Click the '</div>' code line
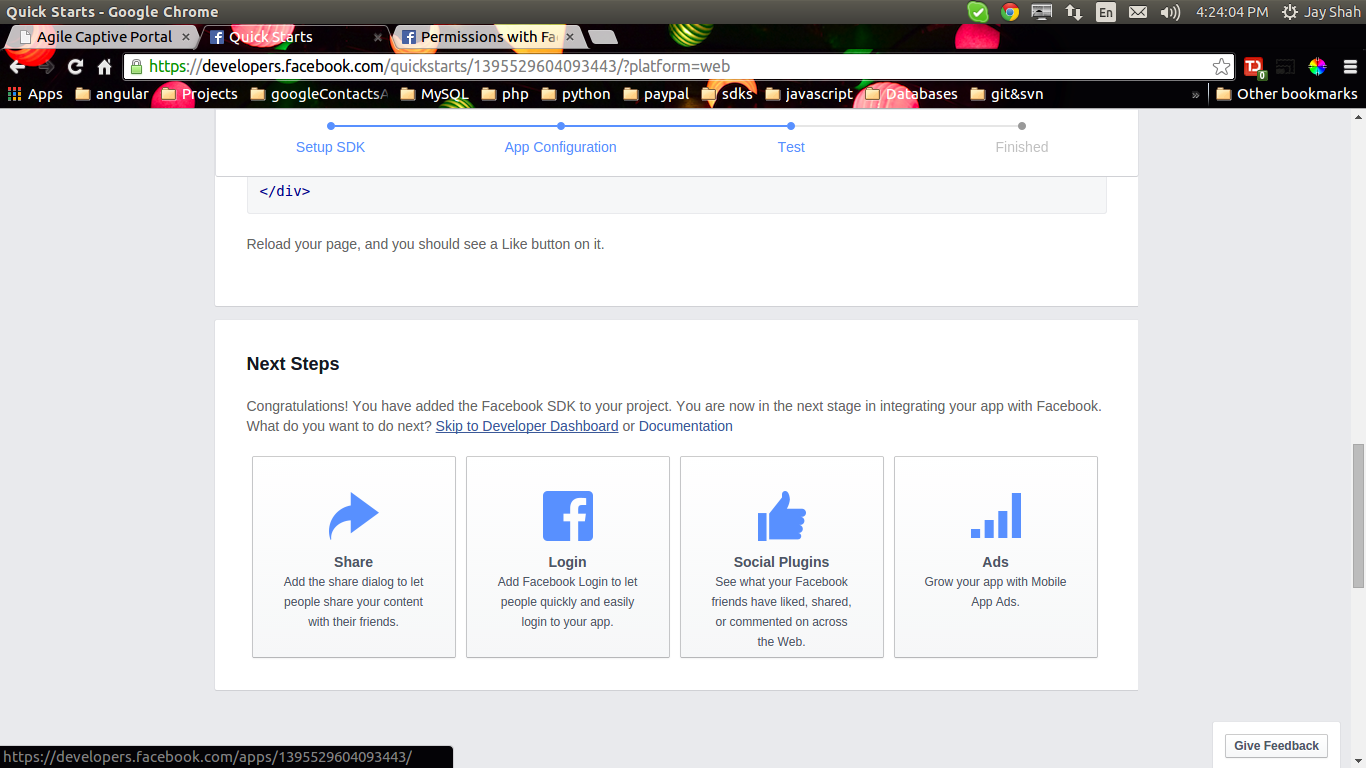The image size is (1366, 768). (x=285, y=191)
